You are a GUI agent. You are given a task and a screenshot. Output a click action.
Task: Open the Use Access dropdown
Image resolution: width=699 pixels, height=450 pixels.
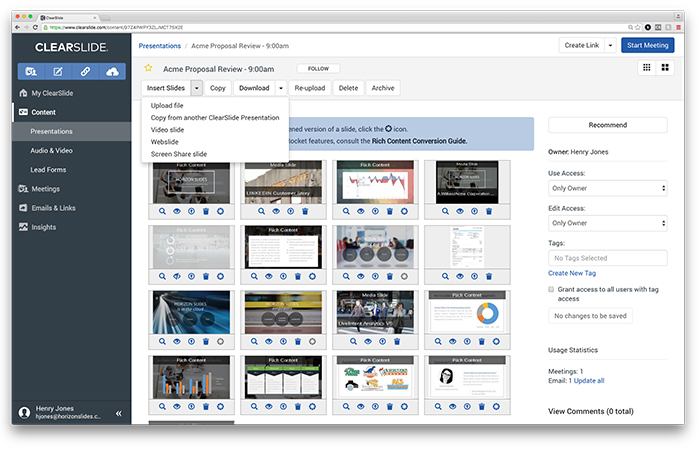[x=608, y=188]
